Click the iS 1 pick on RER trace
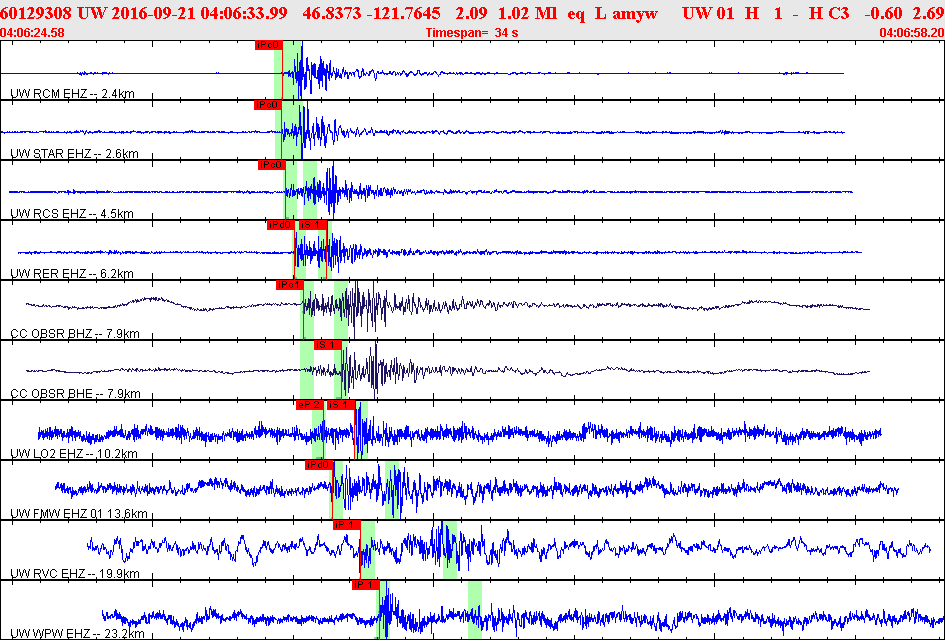 click(x=313, y=225)
